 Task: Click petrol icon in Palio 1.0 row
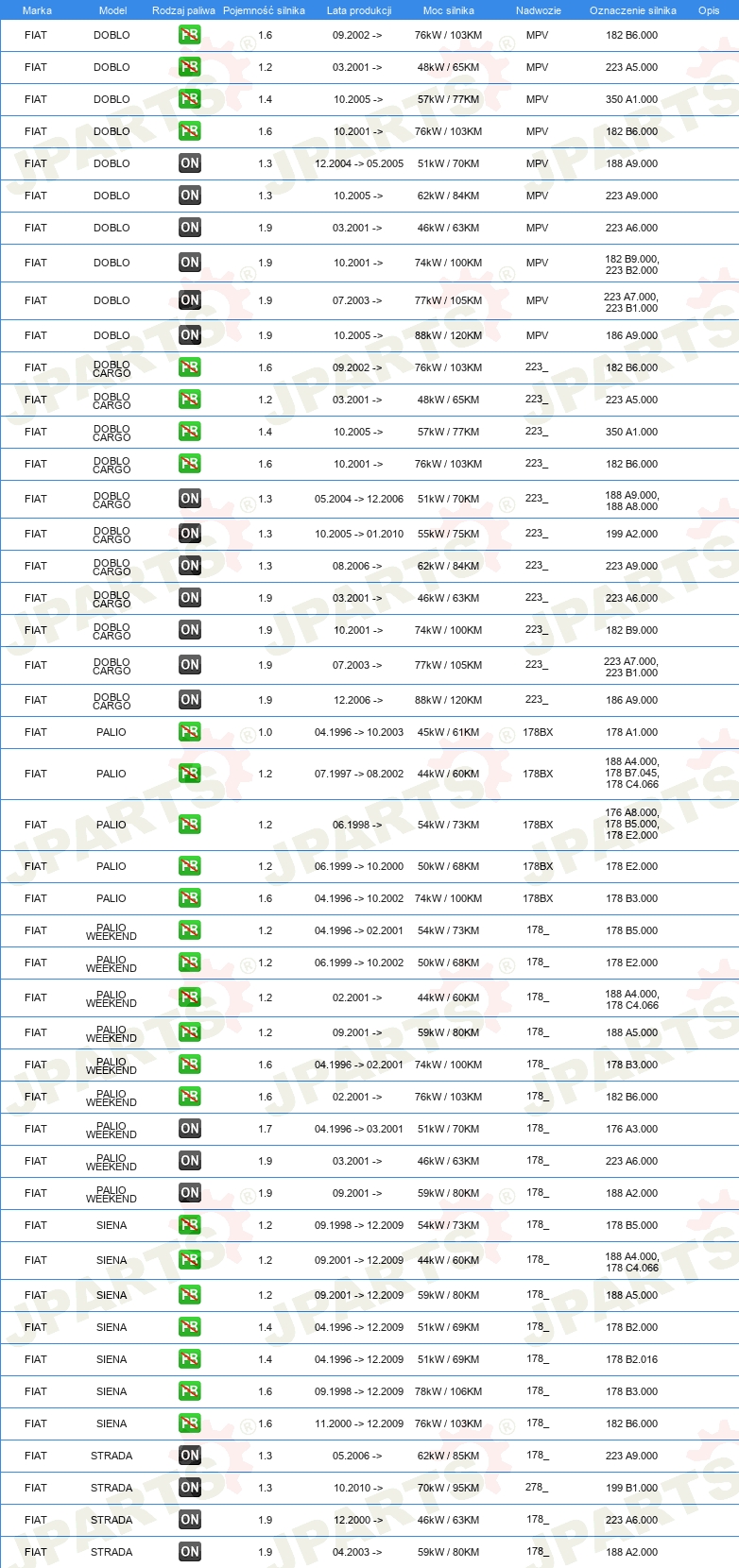(x=190, y=732)
